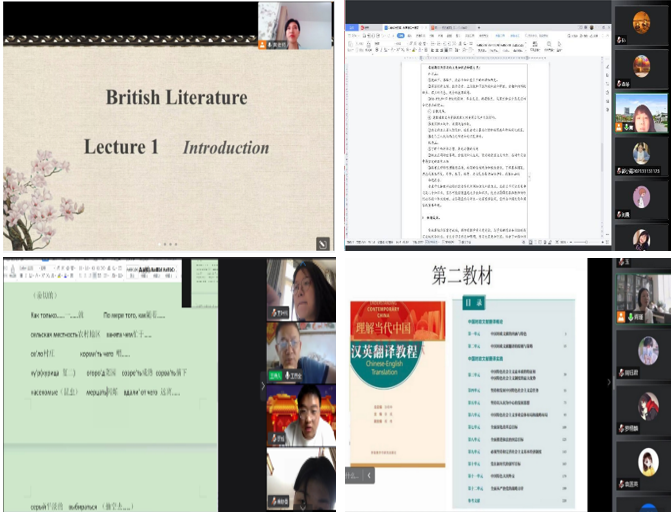Click the pen annotation icon on the British Literature slide

[x=322, y=242]
